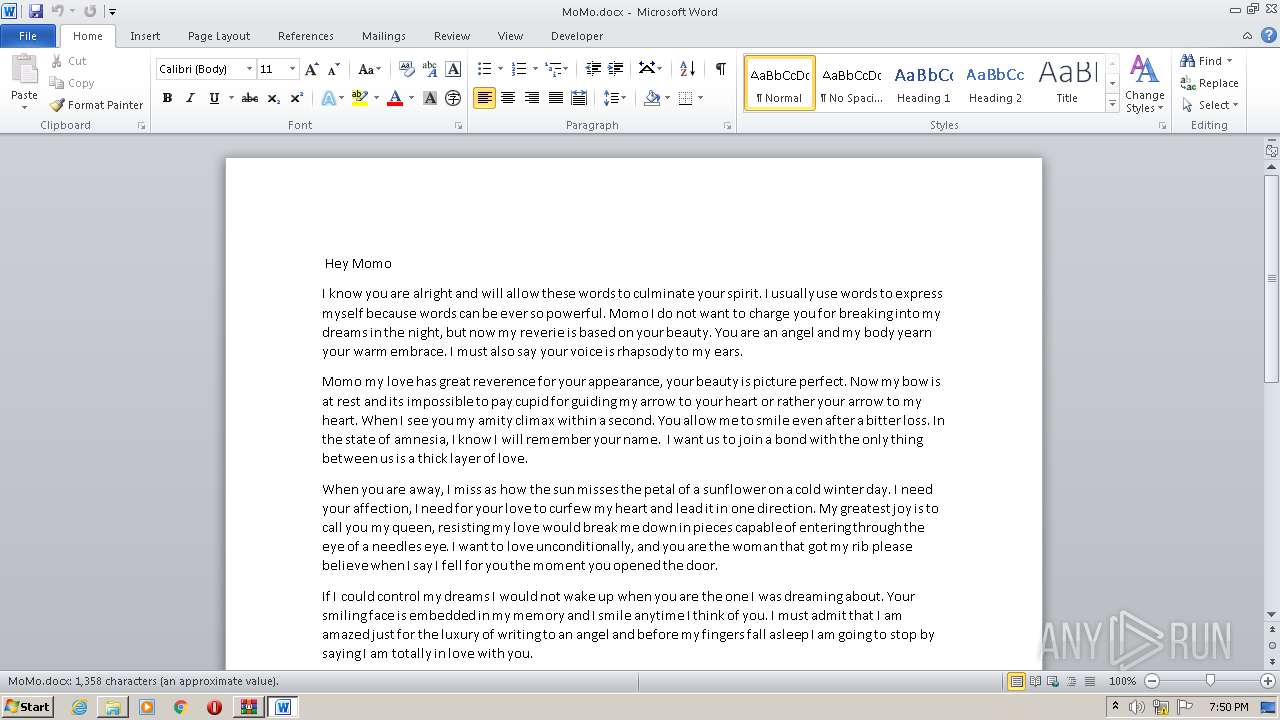Click Character Border icon
This screenshot has width=1280, height=720.
(453, 69)
